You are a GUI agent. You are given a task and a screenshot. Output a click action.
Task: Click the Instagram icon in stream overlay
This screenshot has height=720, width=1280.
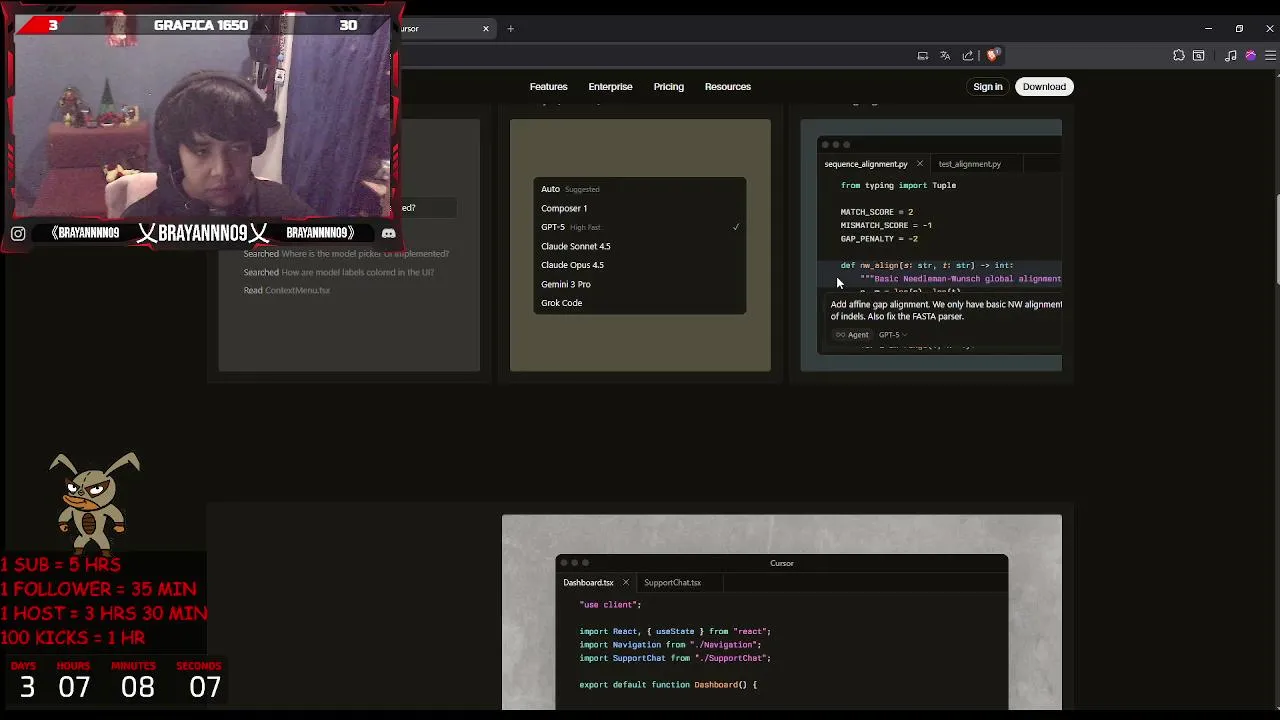[x=18, y=233]
